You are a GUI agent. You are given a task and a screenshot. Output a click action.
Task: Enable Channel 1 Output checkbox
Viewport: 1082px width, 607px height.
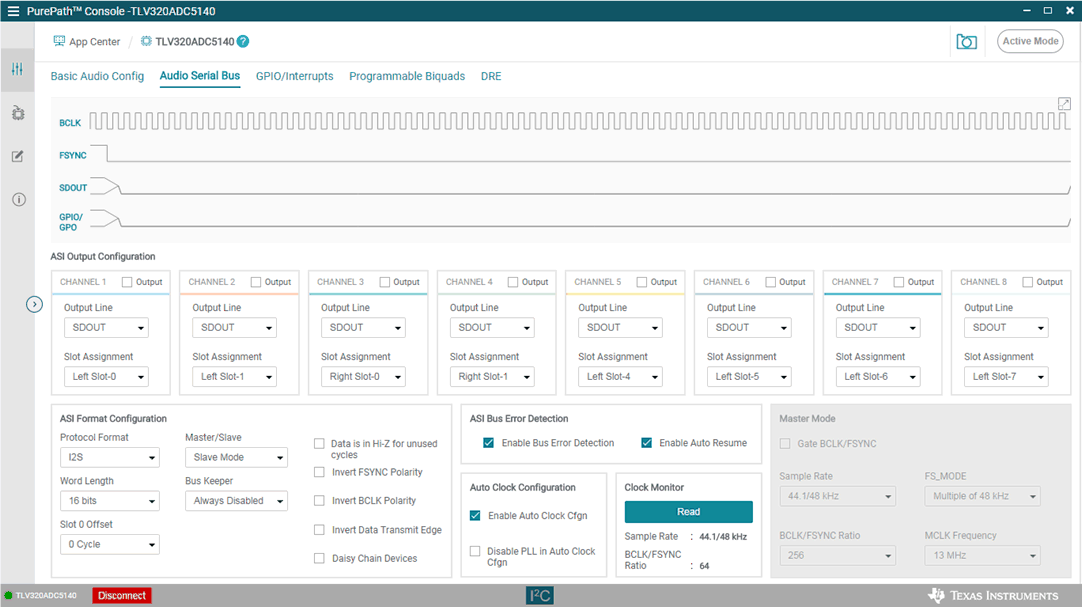point(127,282)
